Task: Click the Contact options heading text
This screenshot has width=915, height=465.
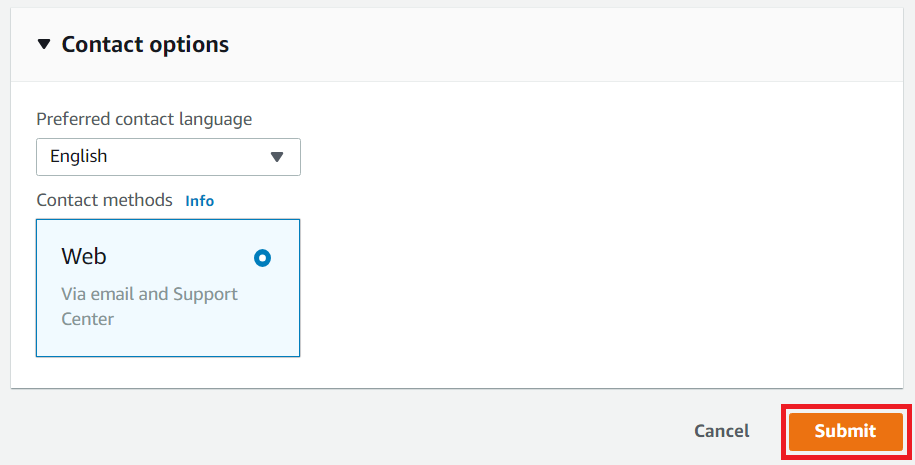Action: tap(145, 44)
